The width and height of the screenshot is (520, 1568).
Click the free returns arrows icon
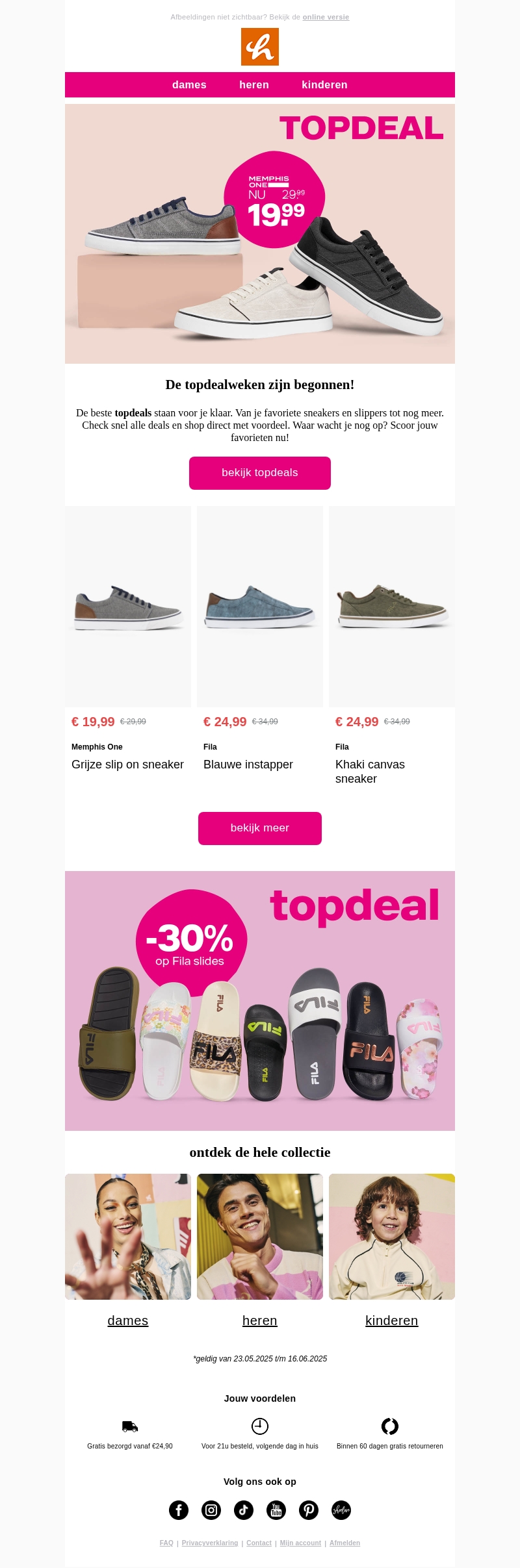tap(390, 1426)
